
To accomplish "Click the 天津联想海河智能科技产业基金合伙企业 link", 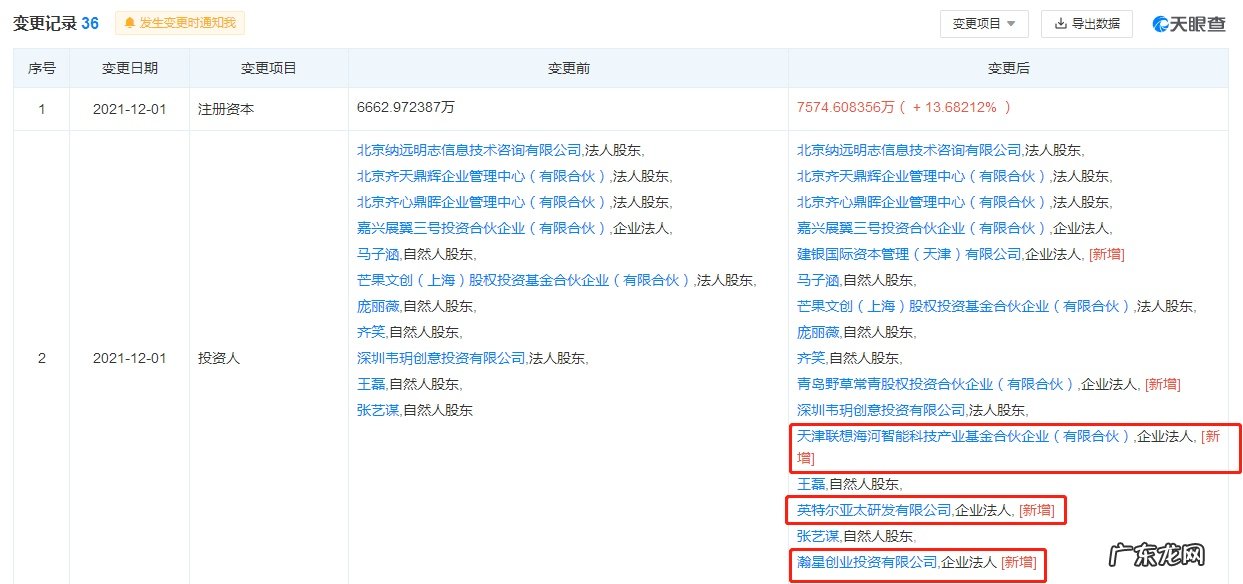I will (x=967, y=436).
